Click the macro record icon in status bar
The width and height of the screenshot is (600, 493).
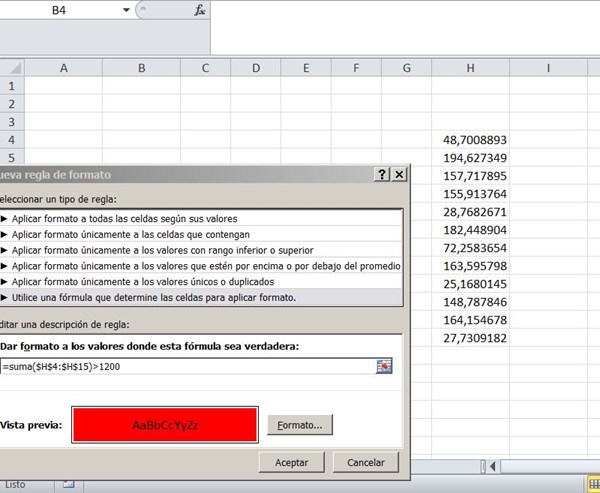click(x=69, y=484)
